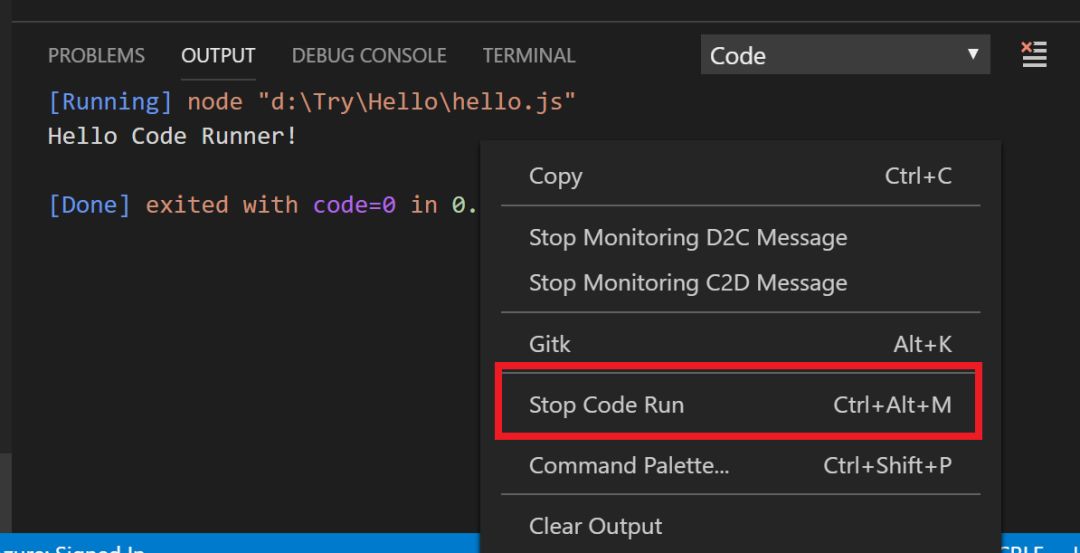The image size is (1080, 553).
Task: Open the Code output channel dropdown
Action: 844,56
